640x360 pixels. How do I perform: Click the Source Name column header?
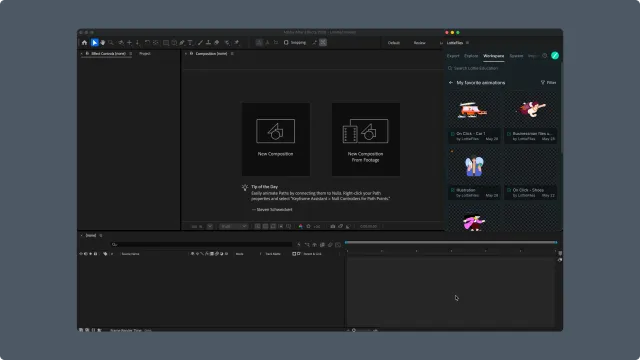(131, 254)
